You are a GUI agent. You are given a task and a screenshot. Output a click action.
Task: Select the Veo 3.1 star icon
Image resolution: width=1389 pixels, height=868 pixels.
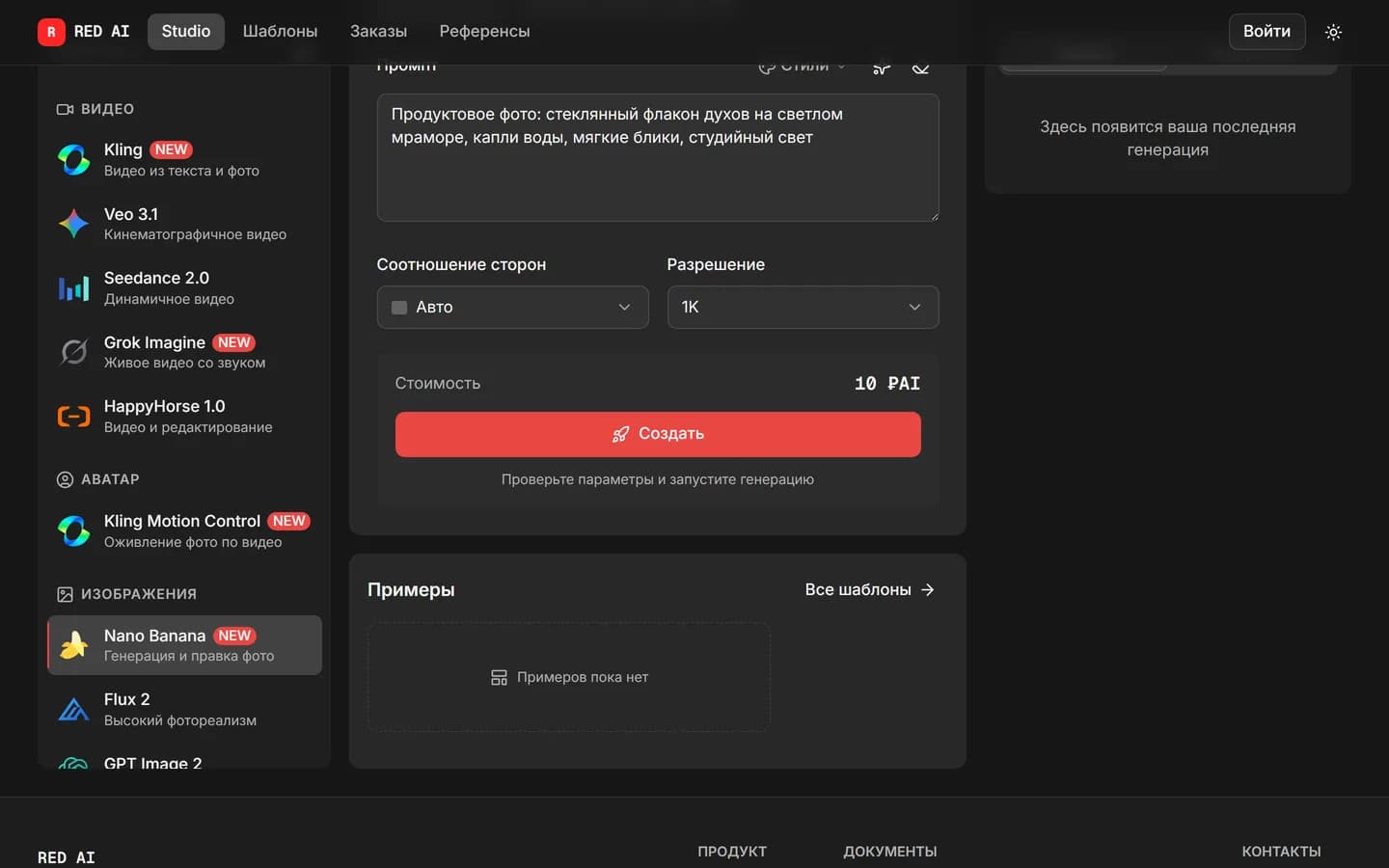[73, 224]
